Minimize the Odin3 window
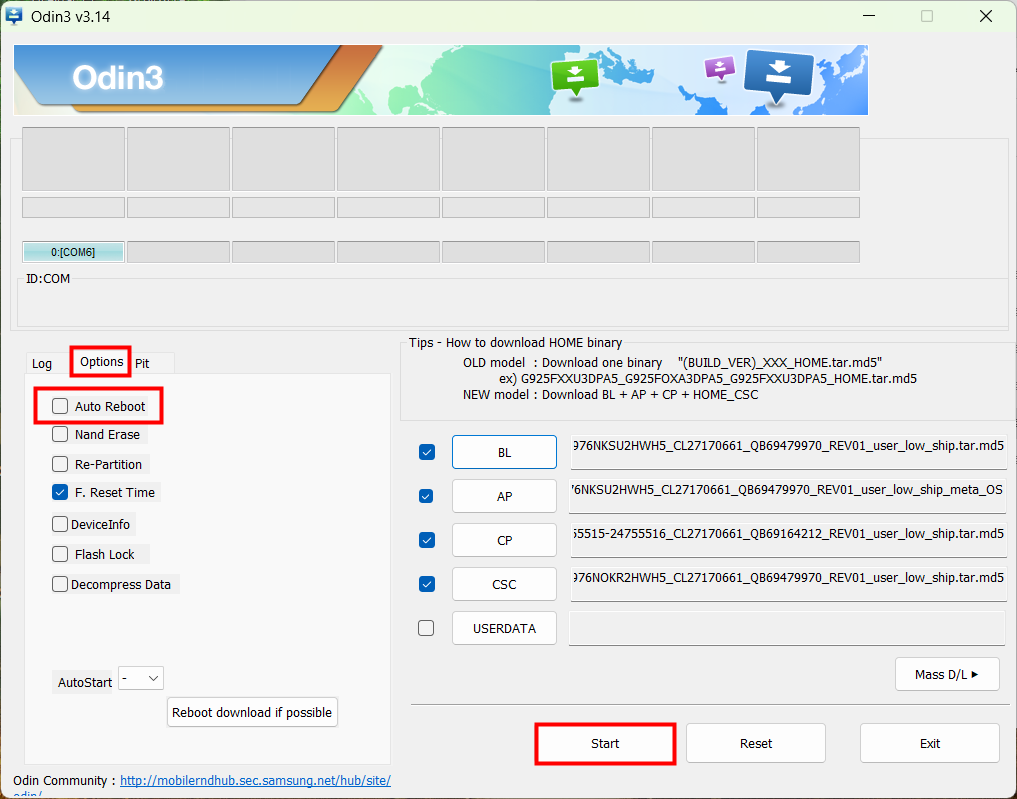1017x799 pixels. [x=868, y=16]
